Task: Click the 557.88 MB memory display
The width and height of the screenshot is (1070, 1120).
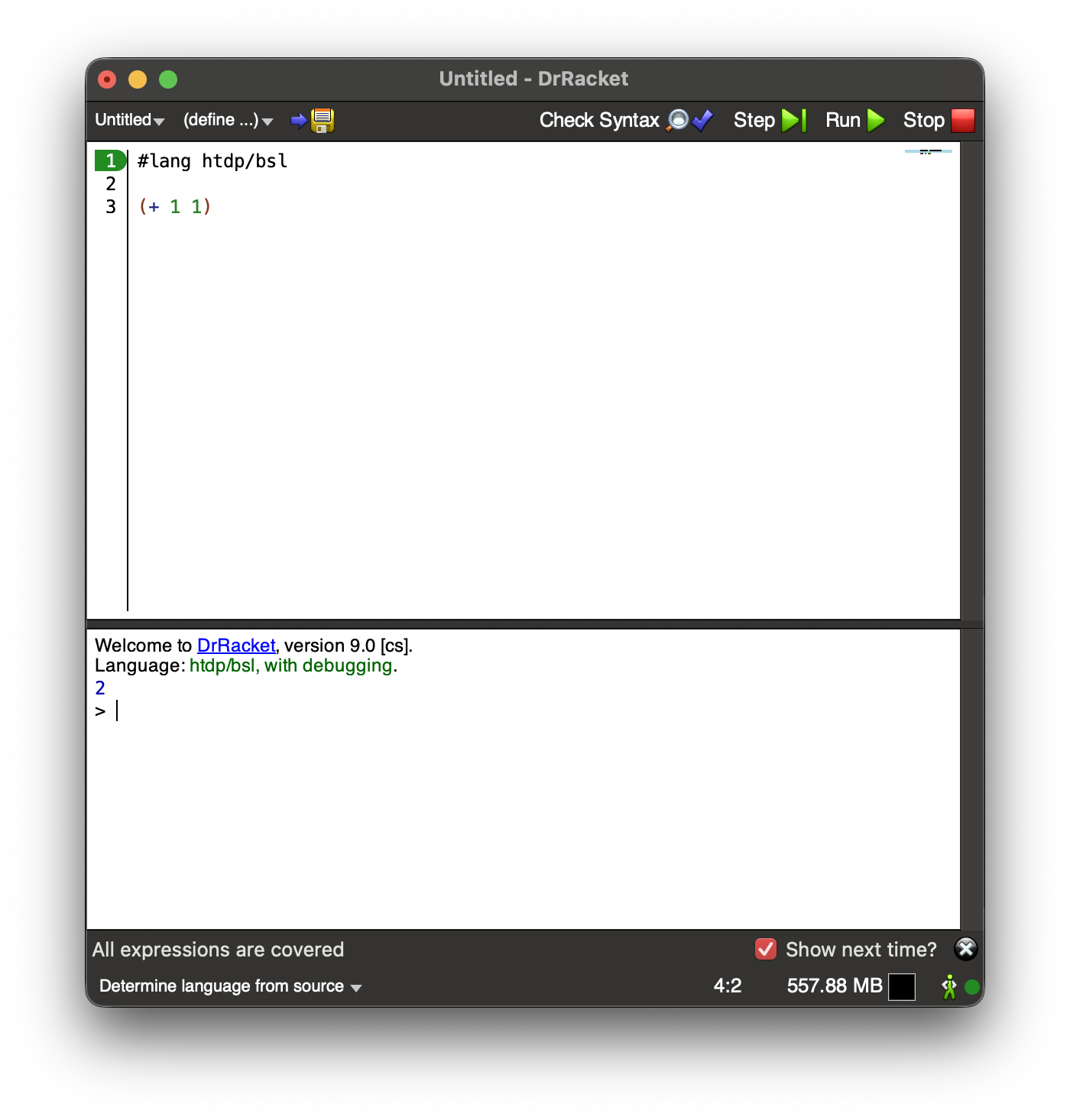Action: 834,986
